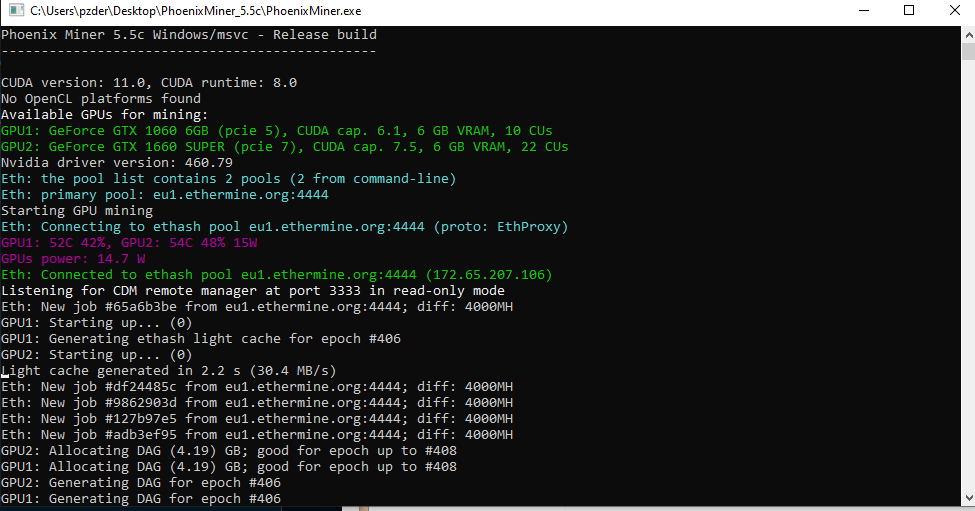Image resolution: width=975 pixels, height=511 pixels.
Task: Click the 'CUDA version: 11.0' line
Action: (149, 83)
